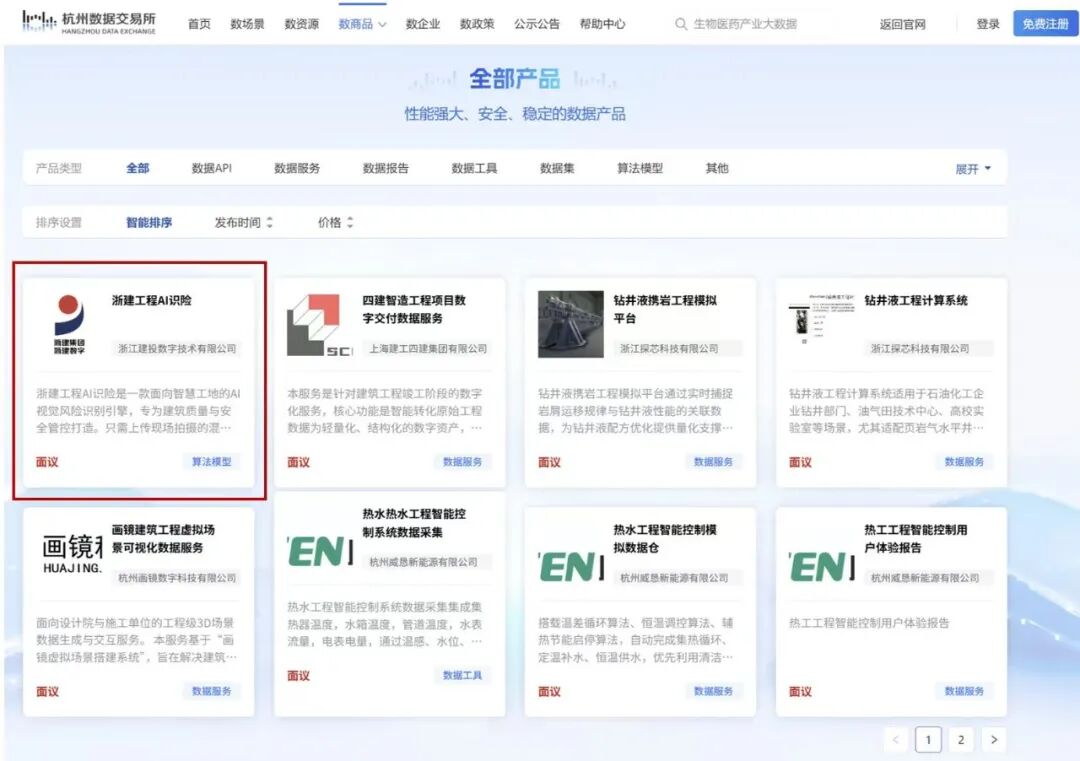Open 画镜建筑工程虚拟场景可视化数据服务 title

(x=163, y=539)
